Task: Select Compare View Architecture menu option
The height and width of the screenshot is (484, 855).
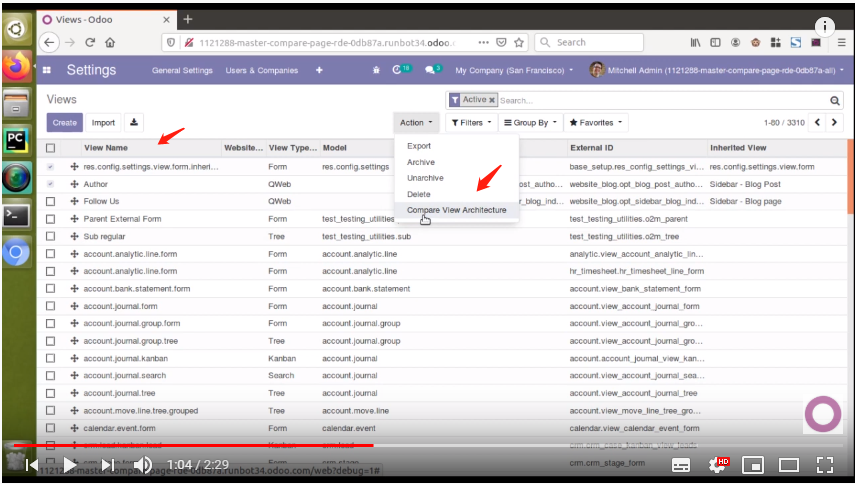Action: [x=456, y=210]
